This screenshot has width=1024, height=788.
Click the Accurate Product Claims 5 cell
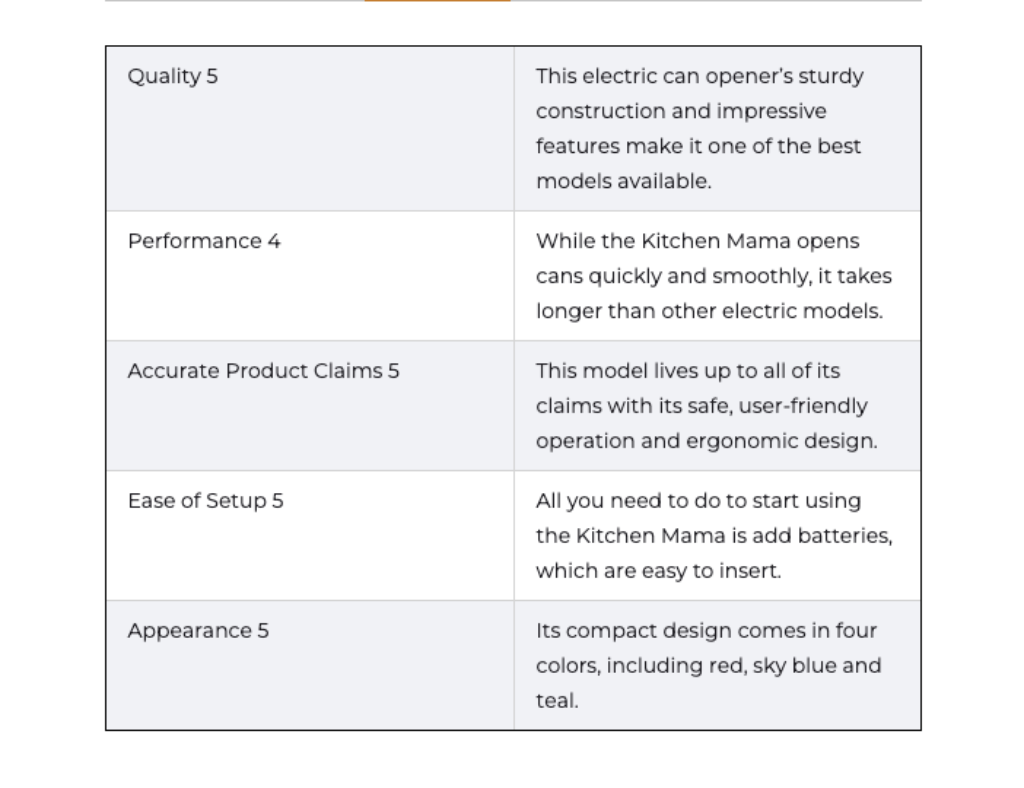(x=310, y=405)
